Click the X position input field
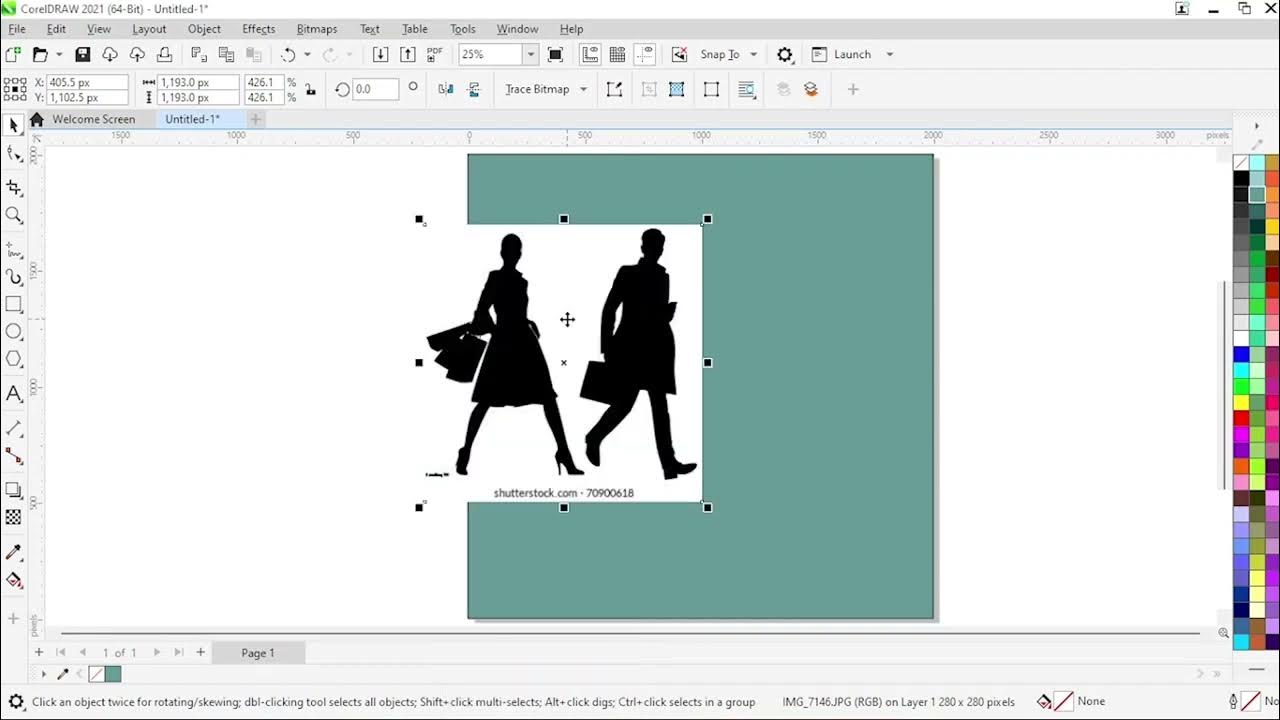This screenshot has height=720, width=1280. [88, 83]
